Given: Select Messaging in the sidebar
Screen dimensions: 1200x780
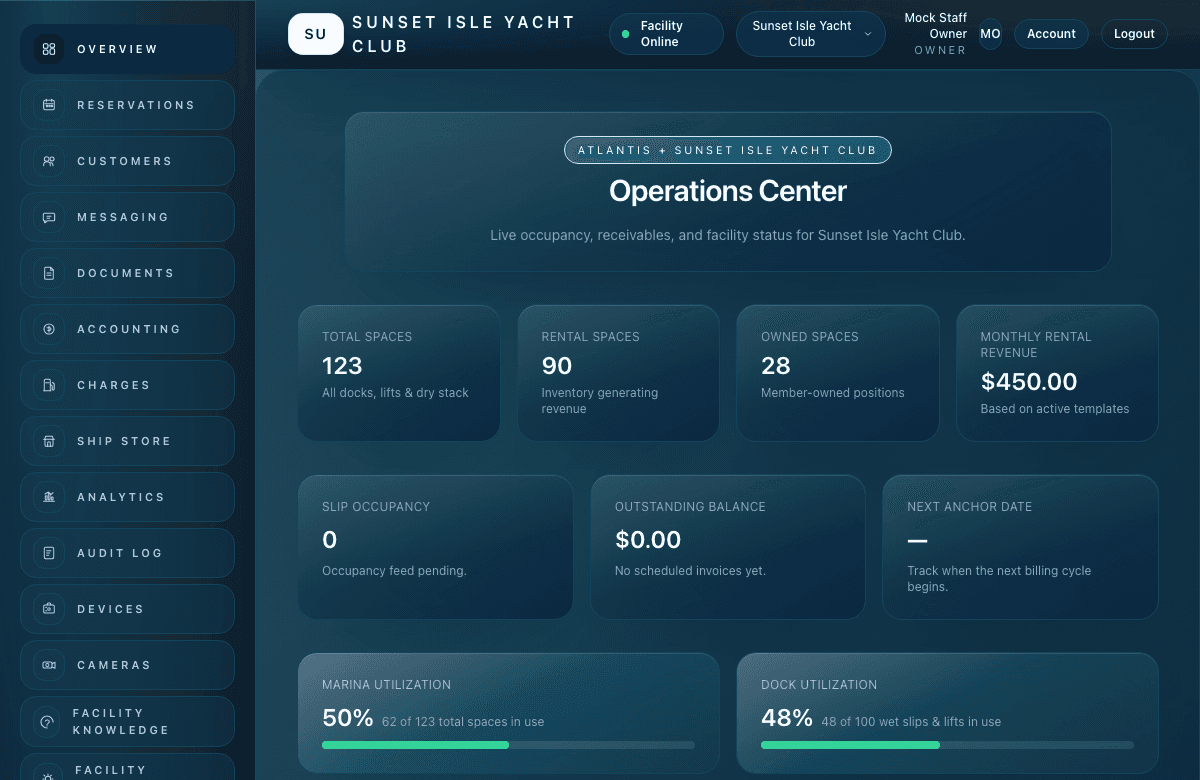Looking at the screenshot, I should 127,217.
